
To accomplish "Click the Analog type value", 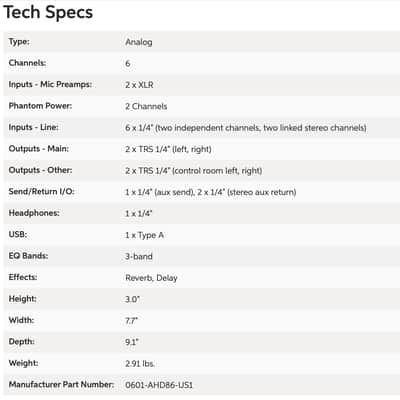I will point(139,42).
